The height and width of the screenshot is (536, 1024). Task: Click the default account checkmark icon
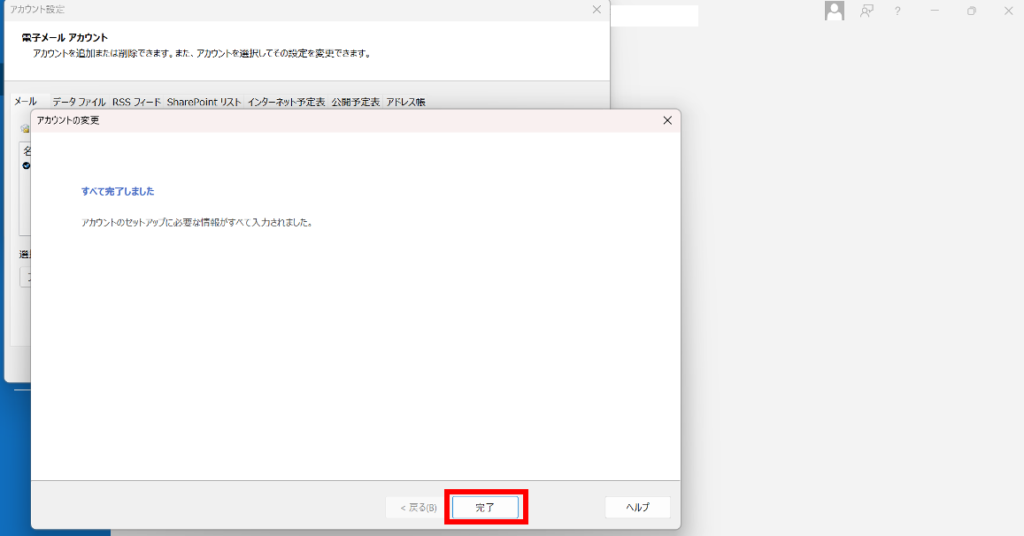pos(26,165)
